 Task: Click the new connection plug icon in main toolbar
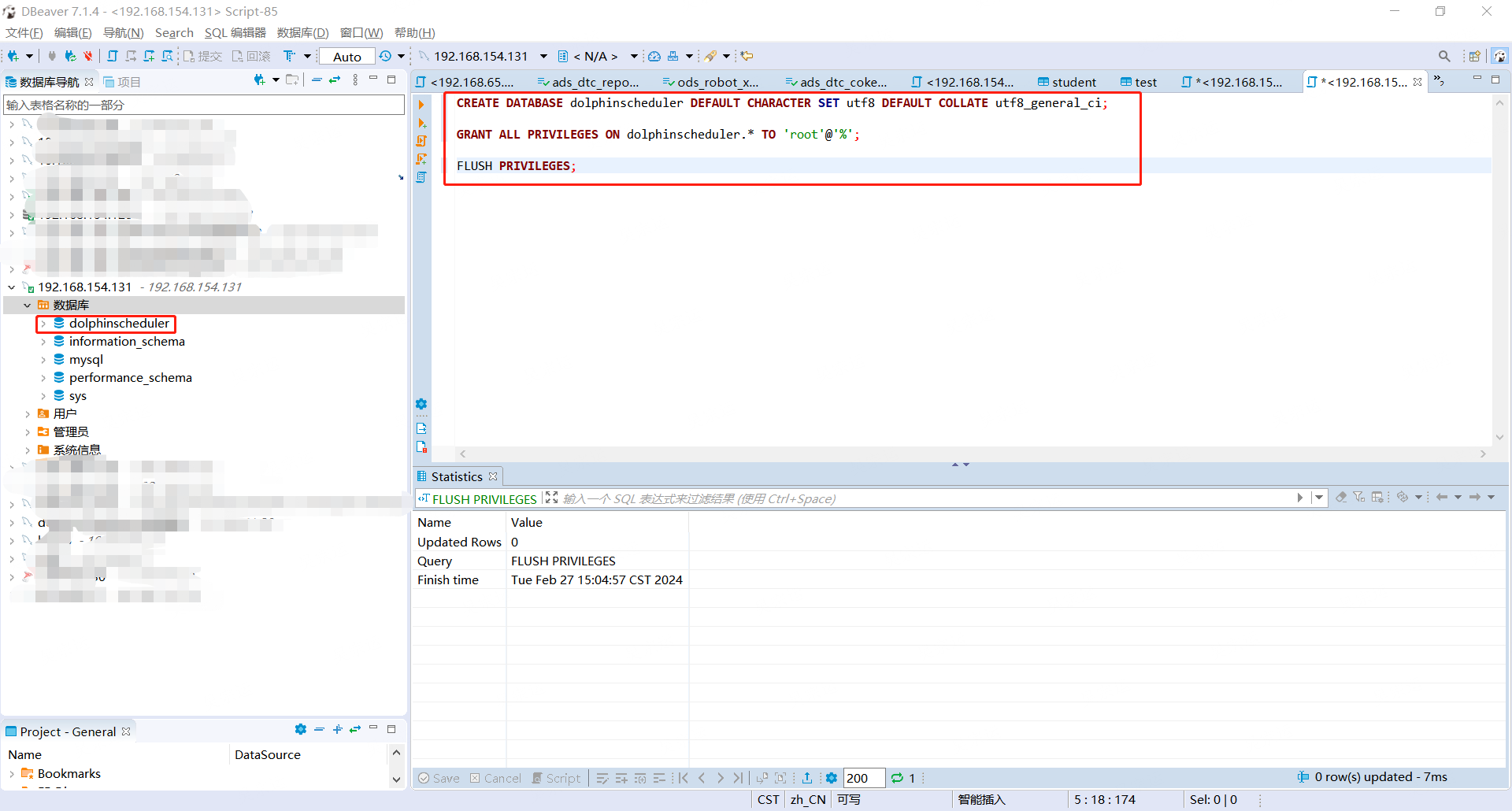coord(13,56)
